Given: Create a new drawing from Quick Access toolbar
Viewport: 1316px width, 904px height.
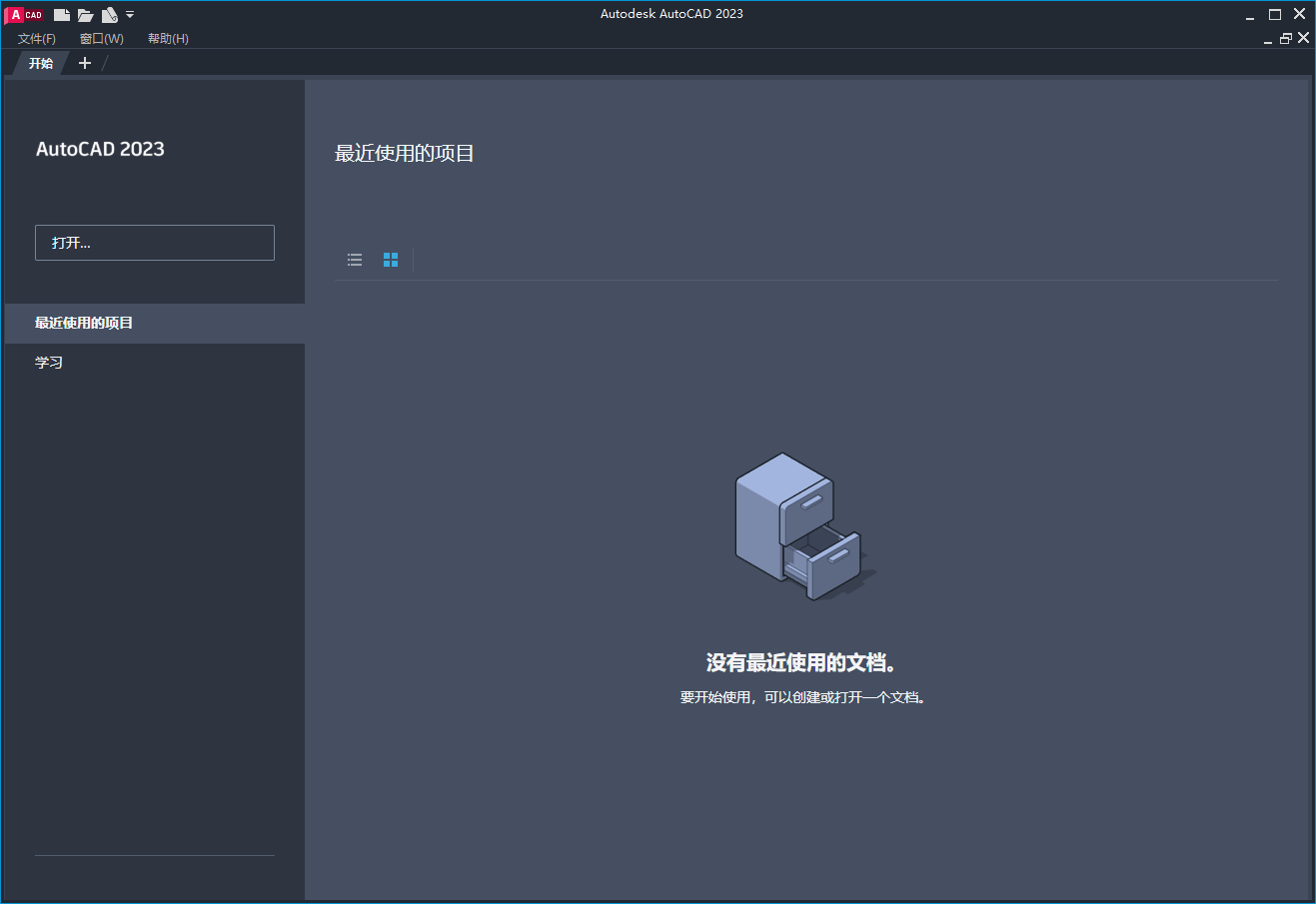Looking at the screenshot, I should [x=62, y=15].
